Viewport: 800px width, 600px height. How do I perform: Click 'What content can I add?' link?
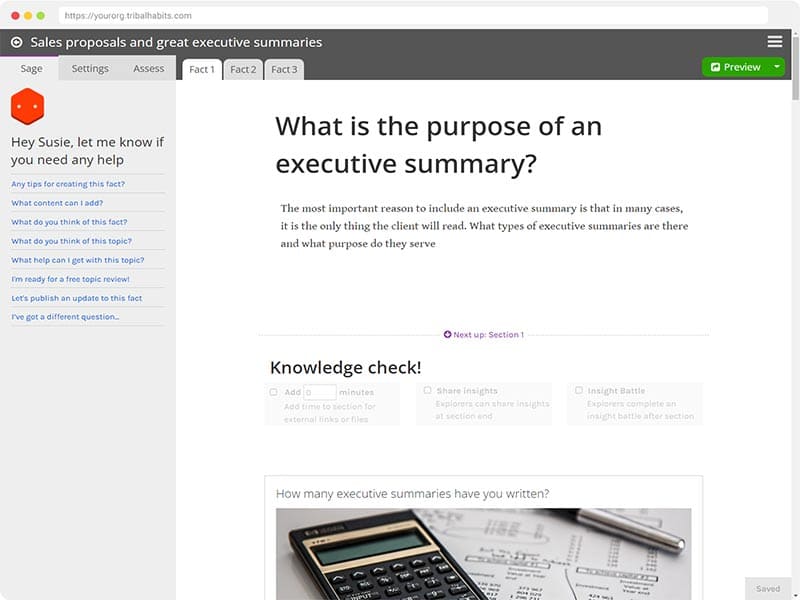point(57,203)
